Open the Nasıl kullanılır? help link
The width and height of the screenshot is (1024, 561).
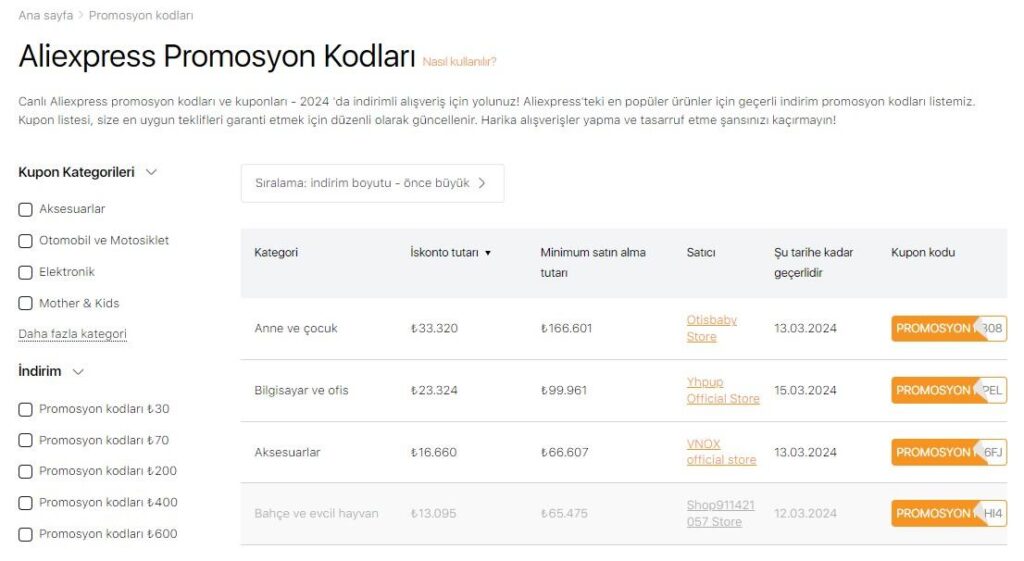coord(459,61)
